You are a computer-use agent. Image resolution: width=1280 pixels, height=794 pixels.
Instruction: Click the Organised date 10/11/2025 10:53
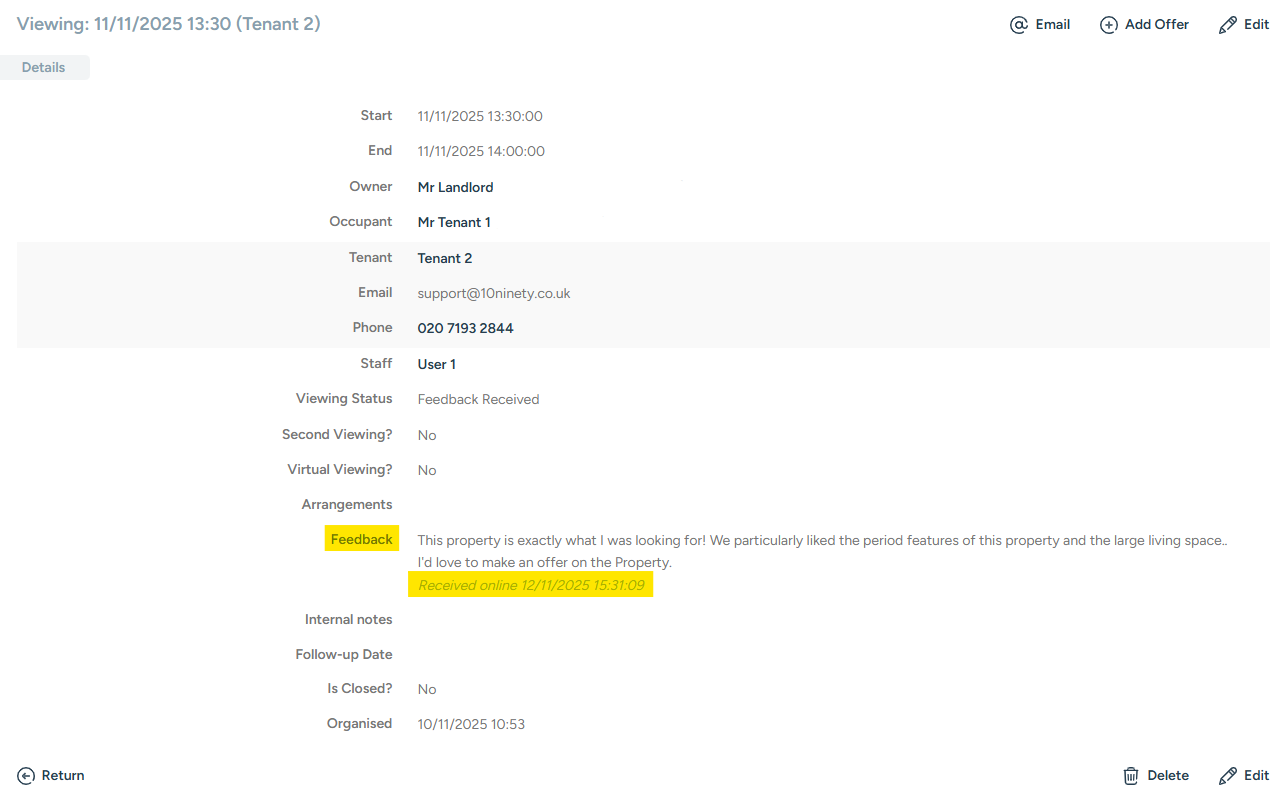click(471, 723)
